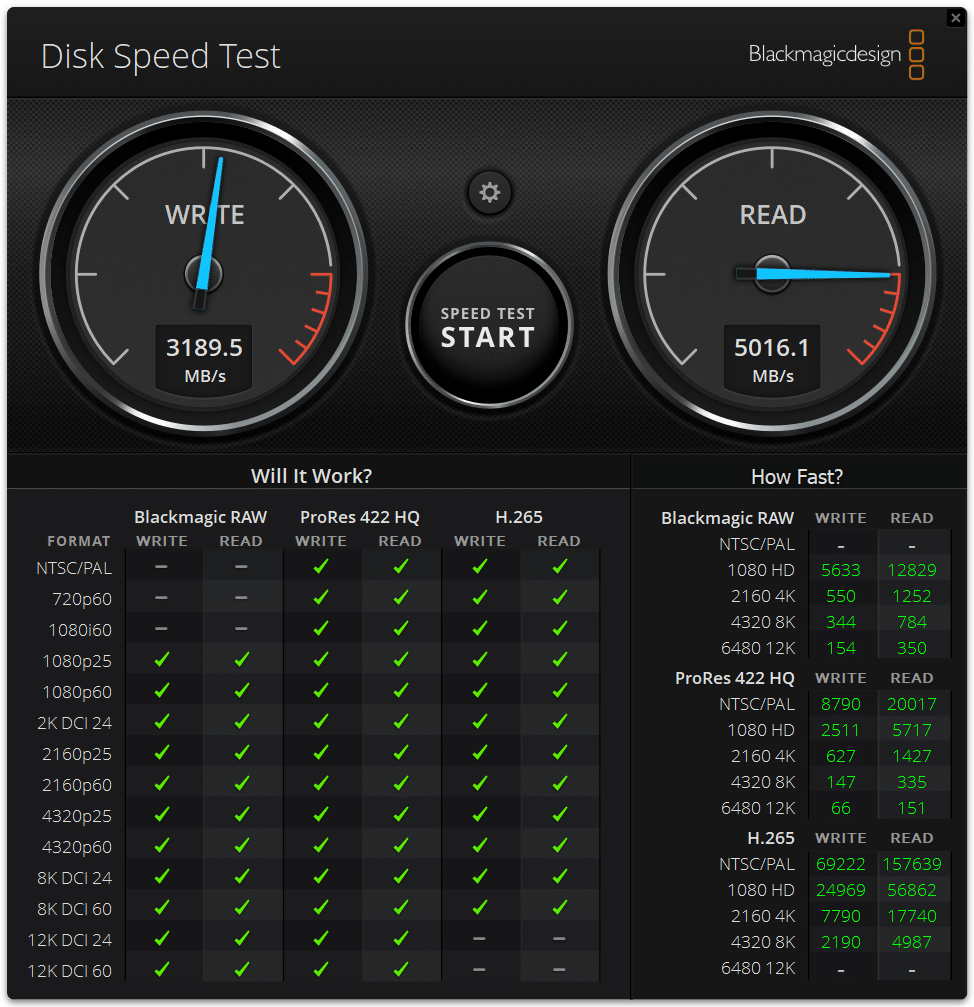Click the write speed 3189.5 MB/s readout
Screen dimensions: 974x1007
(204, 358)
